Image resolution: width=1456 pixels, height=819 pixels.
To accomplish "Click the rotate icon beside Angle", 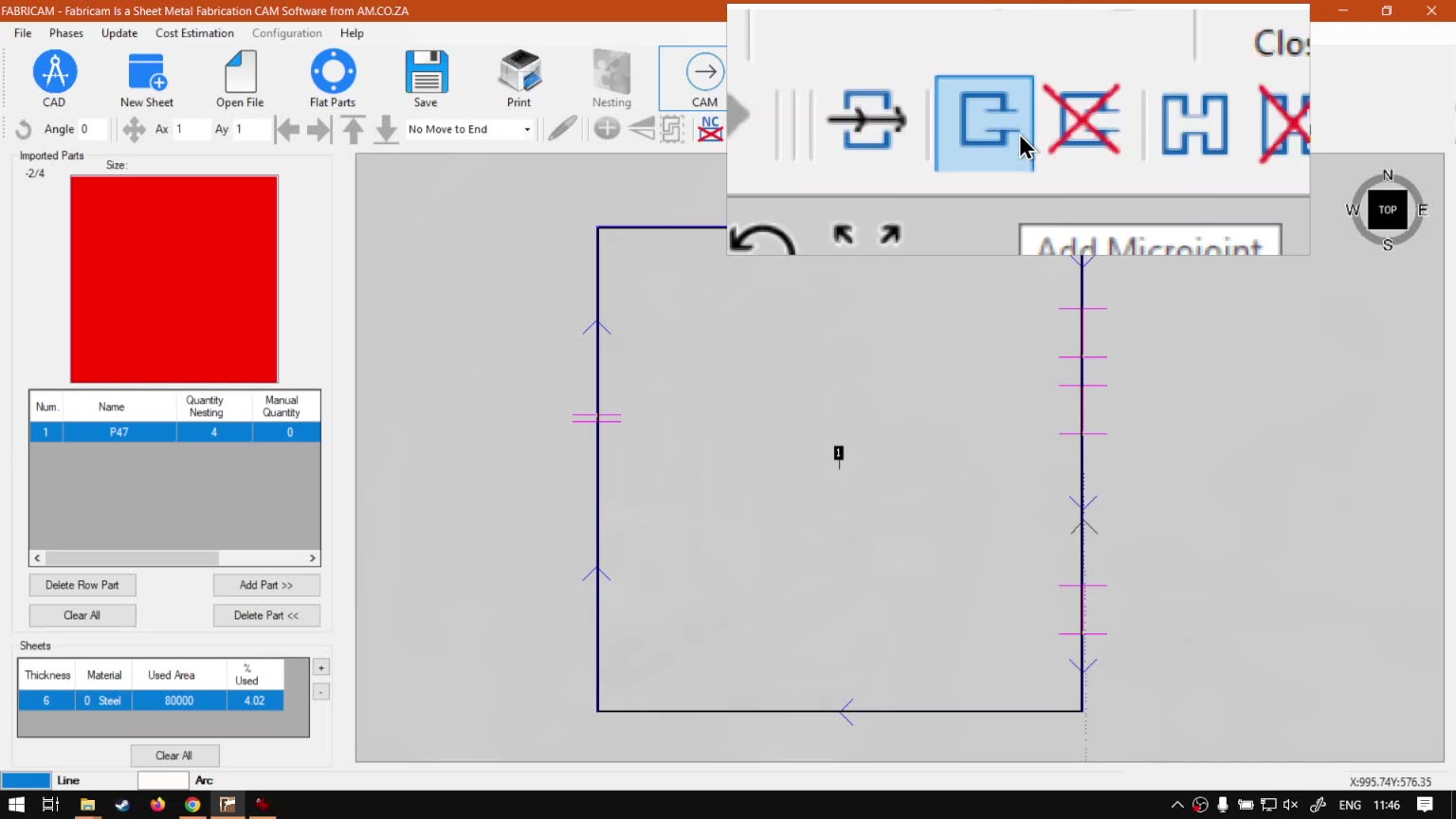I will tap(24, 129).
